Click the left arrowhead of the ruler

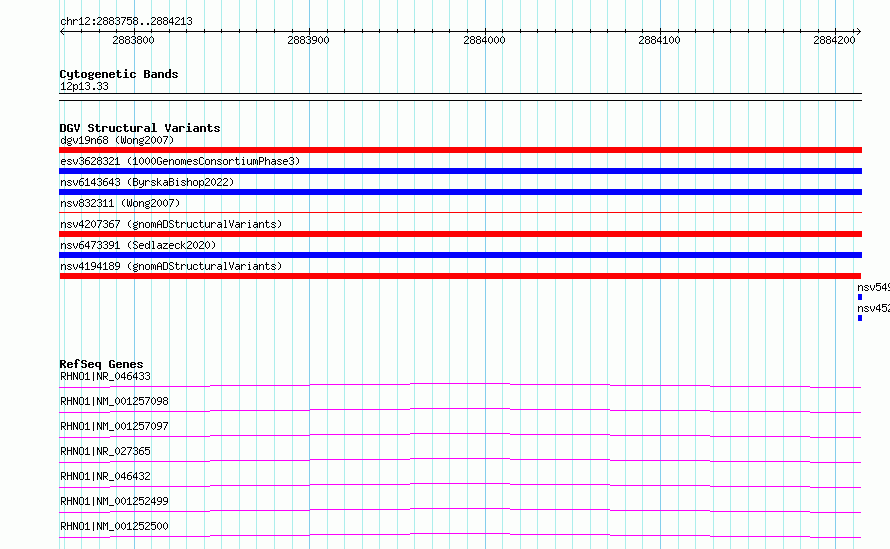[62, 31]
